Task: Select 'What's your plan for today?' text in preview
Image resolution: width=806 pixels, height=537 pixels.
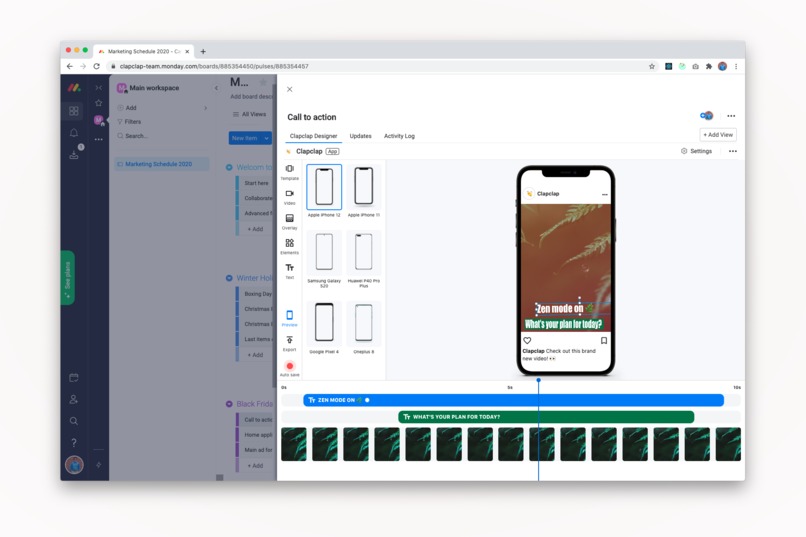Action: point(563,324)
